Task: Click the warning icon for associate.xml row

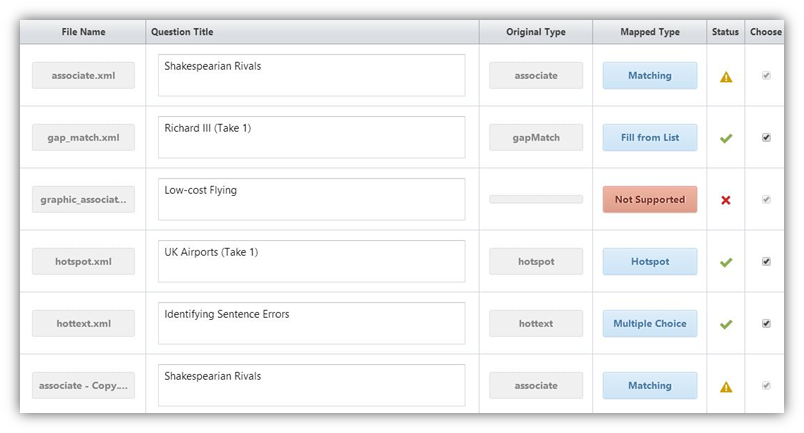Action: pos(726,77)
